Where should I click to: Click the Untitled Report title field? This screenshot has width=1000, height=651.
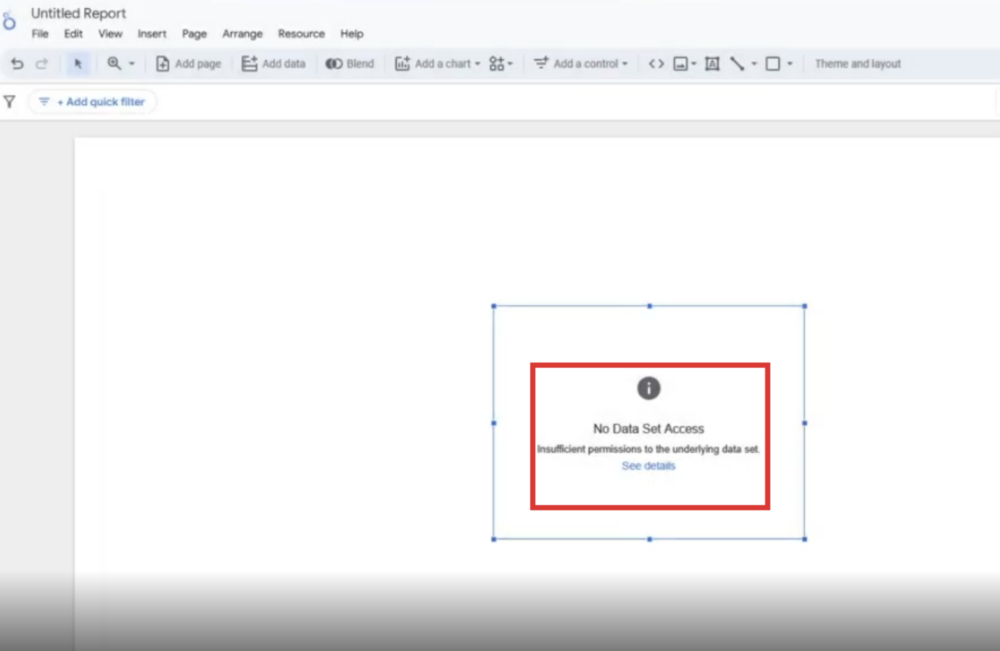pos(78,14)
